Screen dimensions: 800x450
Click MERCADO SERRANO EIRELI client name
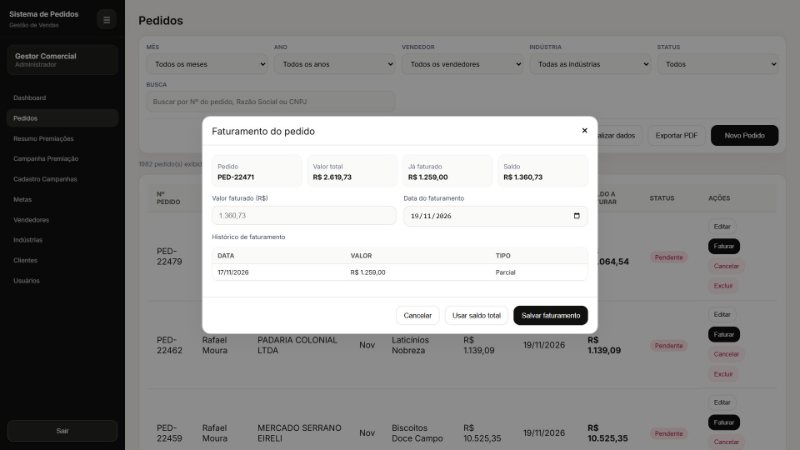299,433
